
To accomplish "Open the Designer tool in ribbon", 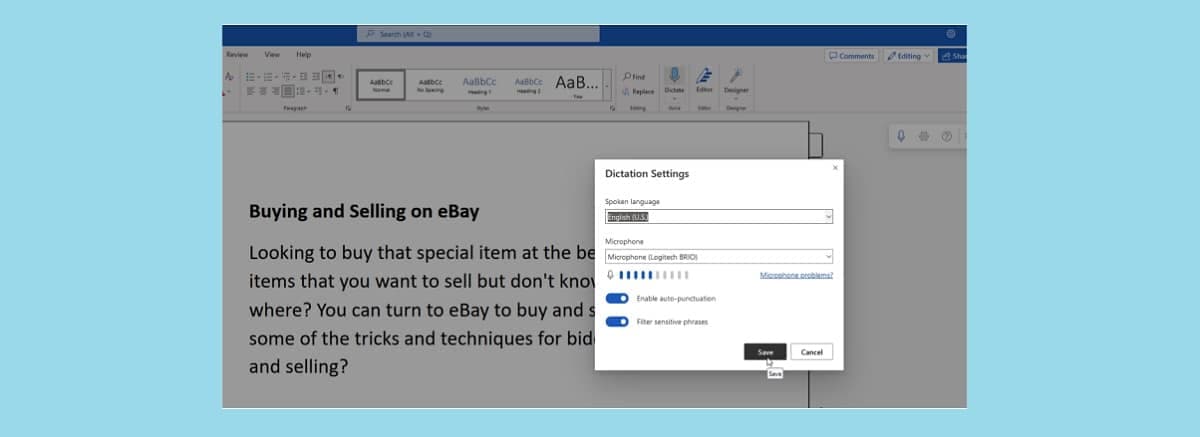I will click(736, 76).
